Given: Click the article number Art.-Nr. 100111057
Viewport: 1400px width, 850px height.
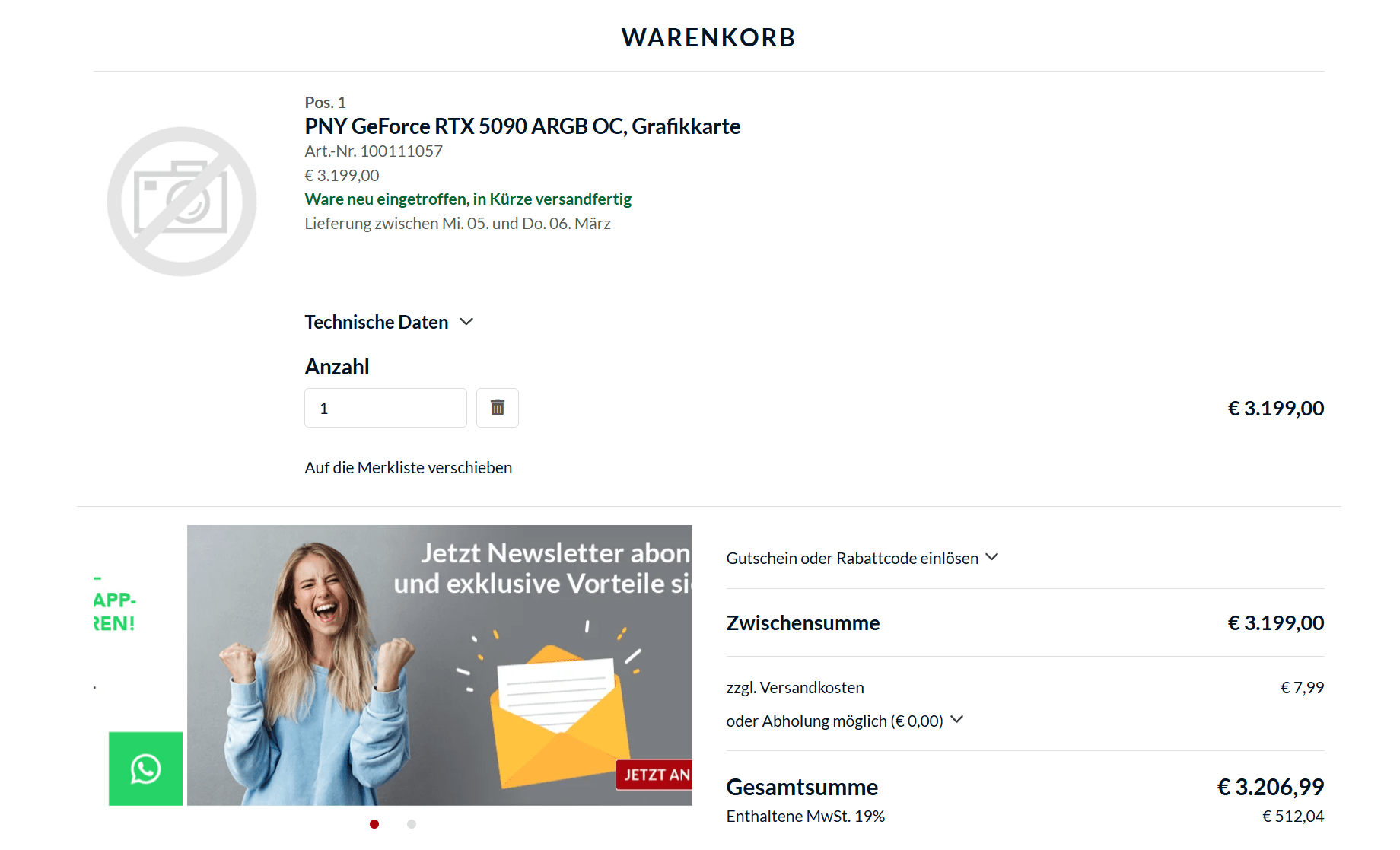Looking at the screenshot, I should coord(374,151).
